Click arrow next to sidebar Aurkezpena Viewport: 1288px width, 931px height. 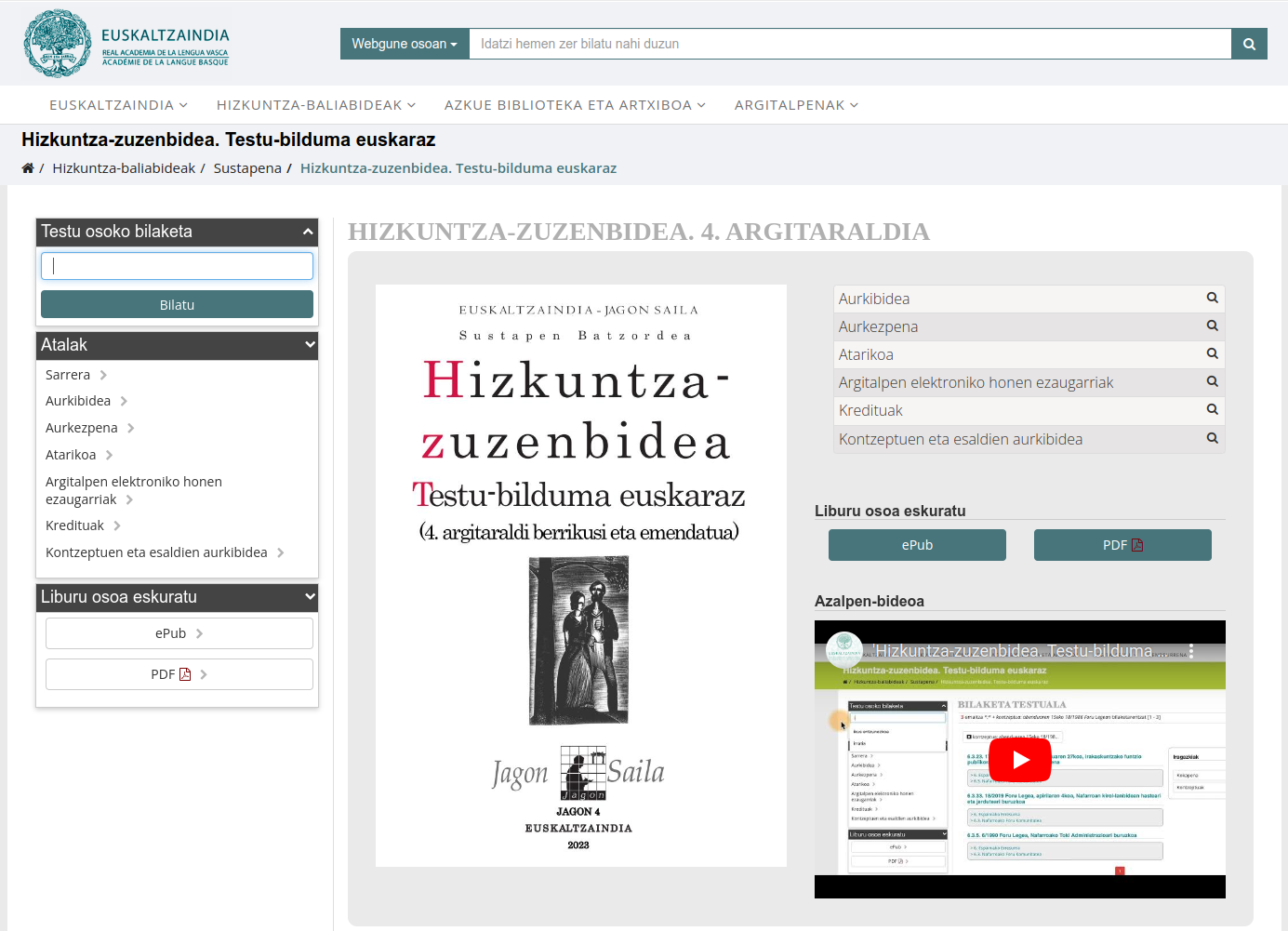coord(131,428)
